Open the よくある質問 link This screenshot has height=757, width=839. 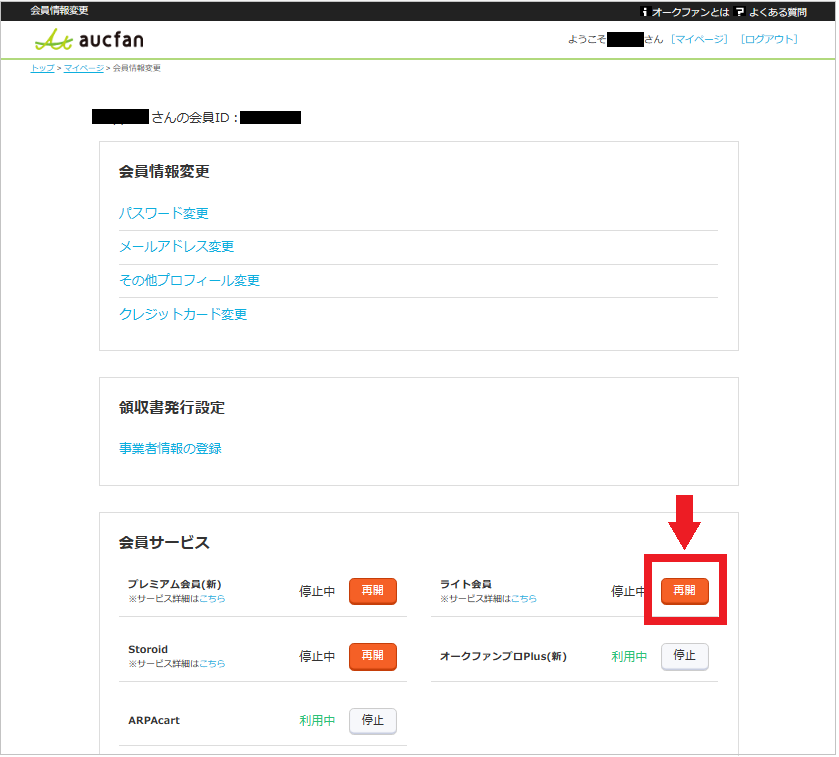point(778,12)
